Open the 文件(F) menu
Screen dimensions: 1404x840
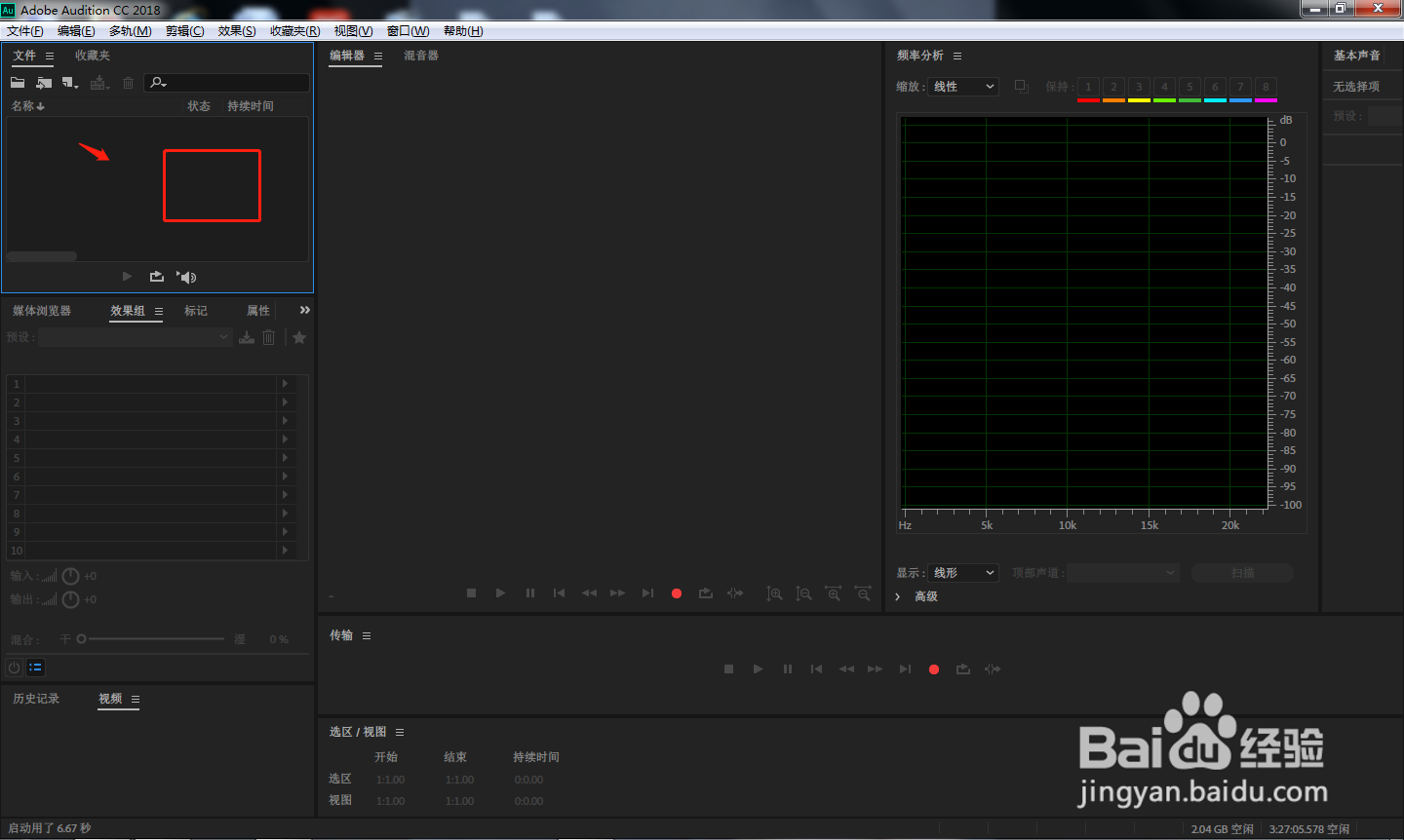click(24, 31)
